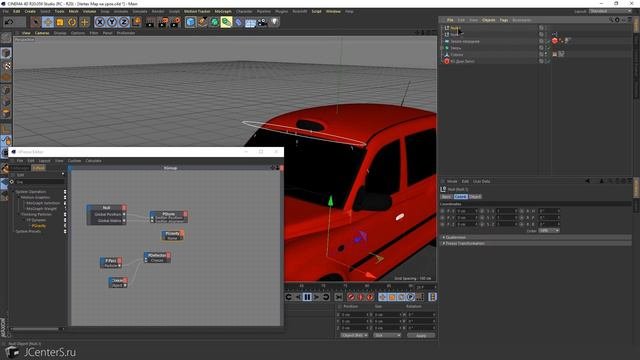The height and width of the screenshot is (360, 640).
Task: Click the Apply button in coordinates panel
Action: 421,335
